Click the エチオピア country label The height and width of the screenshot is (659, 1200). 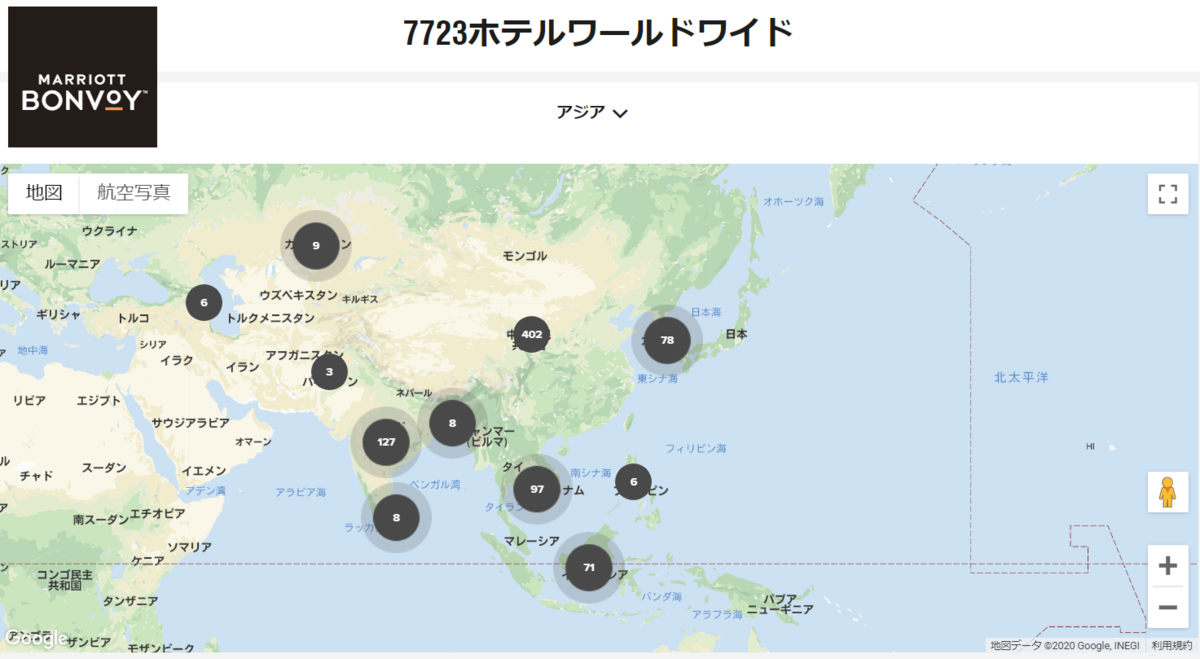(158, 513)
